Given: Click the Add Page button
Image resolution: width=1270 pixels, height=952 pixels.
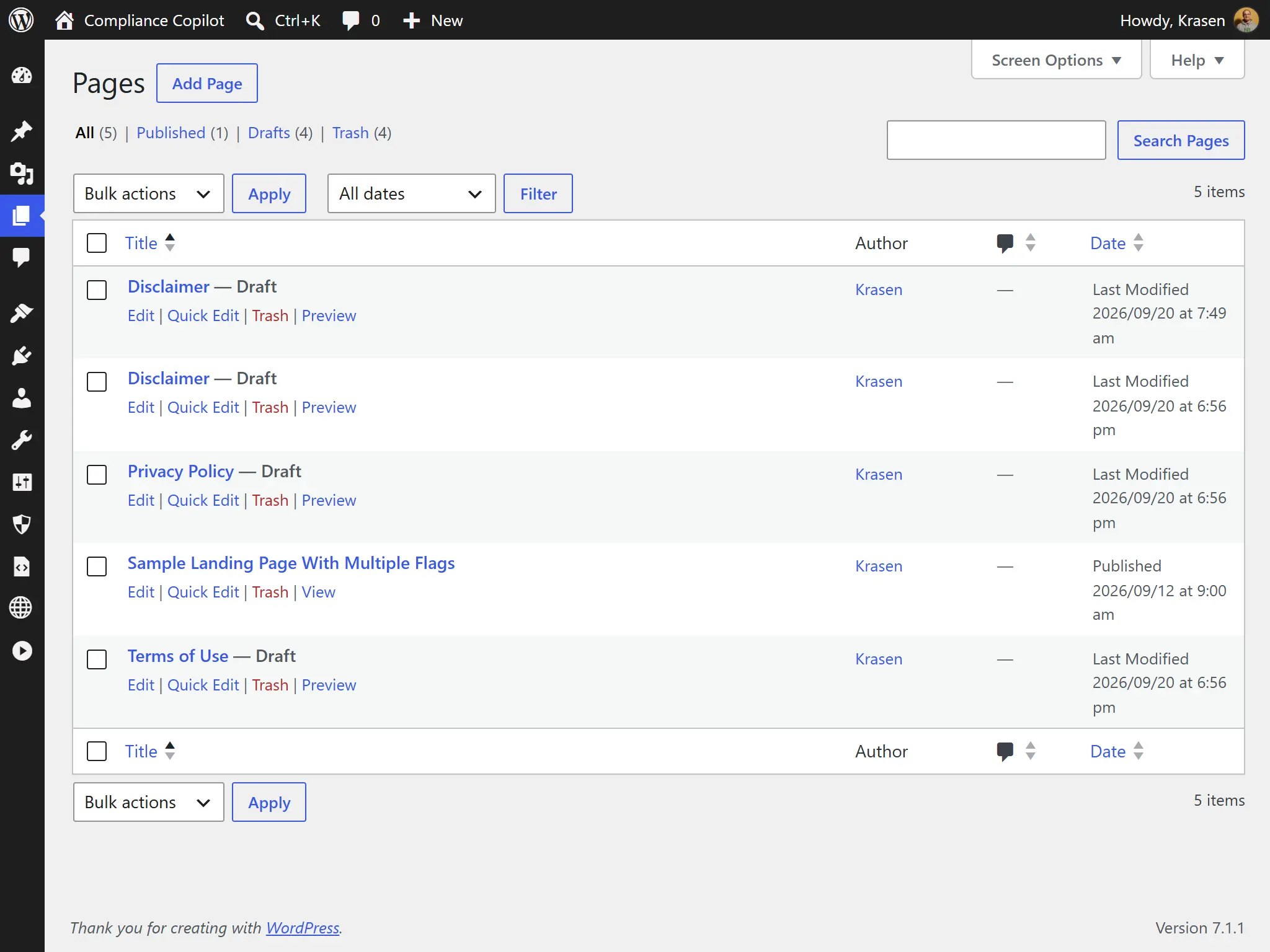Looking at the screenshot, I should pyautogui.click(x=207, y=83).
